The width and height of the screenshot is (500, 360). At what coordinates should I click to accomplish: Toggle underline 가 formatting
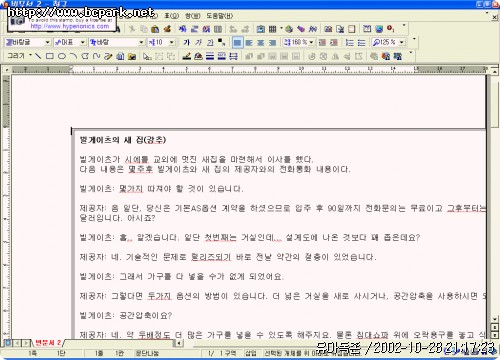pos(210,42)
